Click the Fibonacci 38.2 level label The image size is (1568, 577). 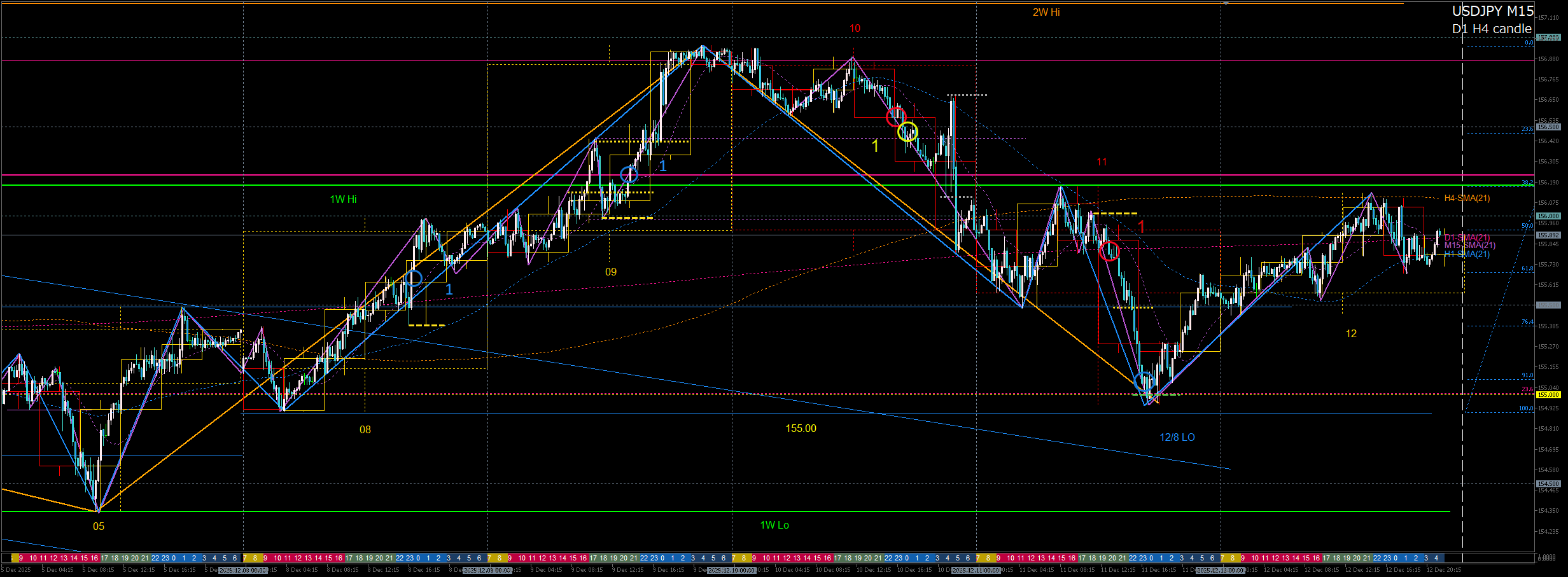tap(1527, 183)
